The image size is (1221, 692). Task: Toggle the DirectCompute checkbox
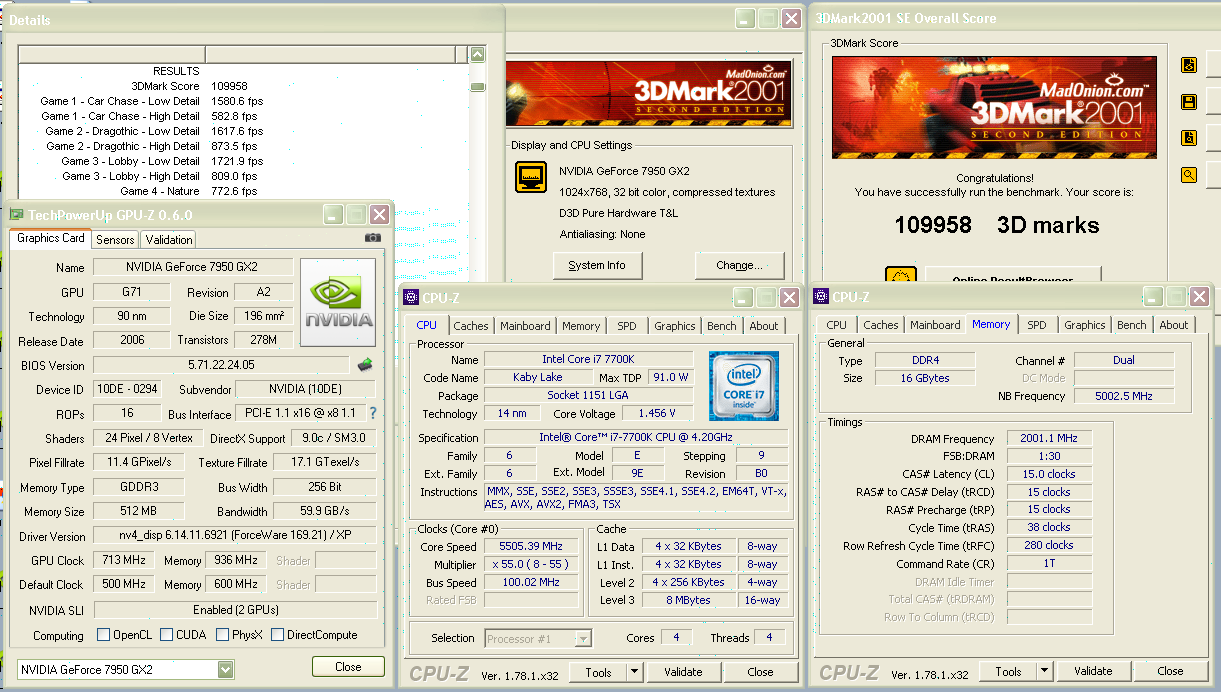coord(277,635)
